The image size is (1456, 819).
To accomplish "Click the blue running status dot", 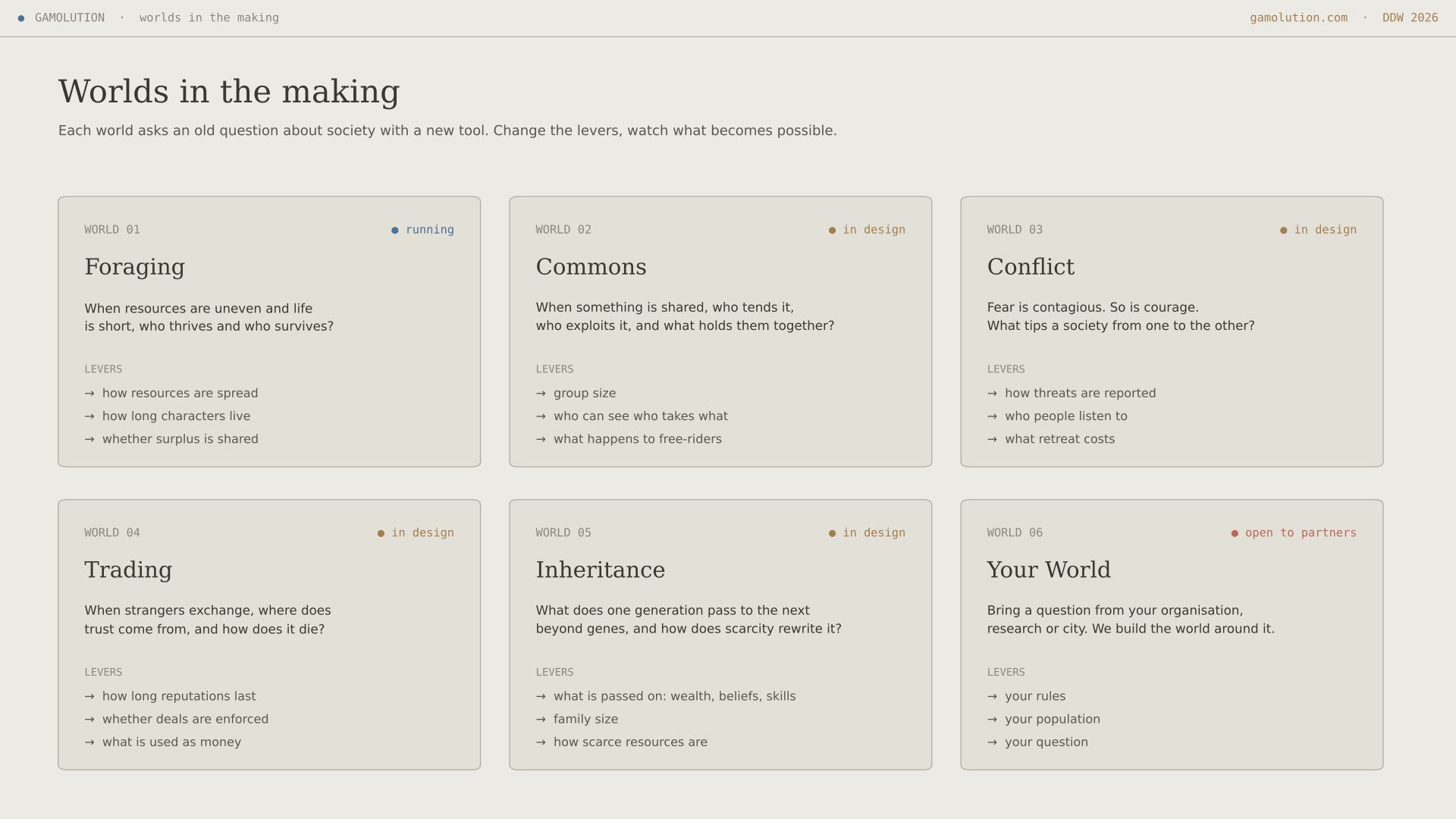I will [394, 231].
